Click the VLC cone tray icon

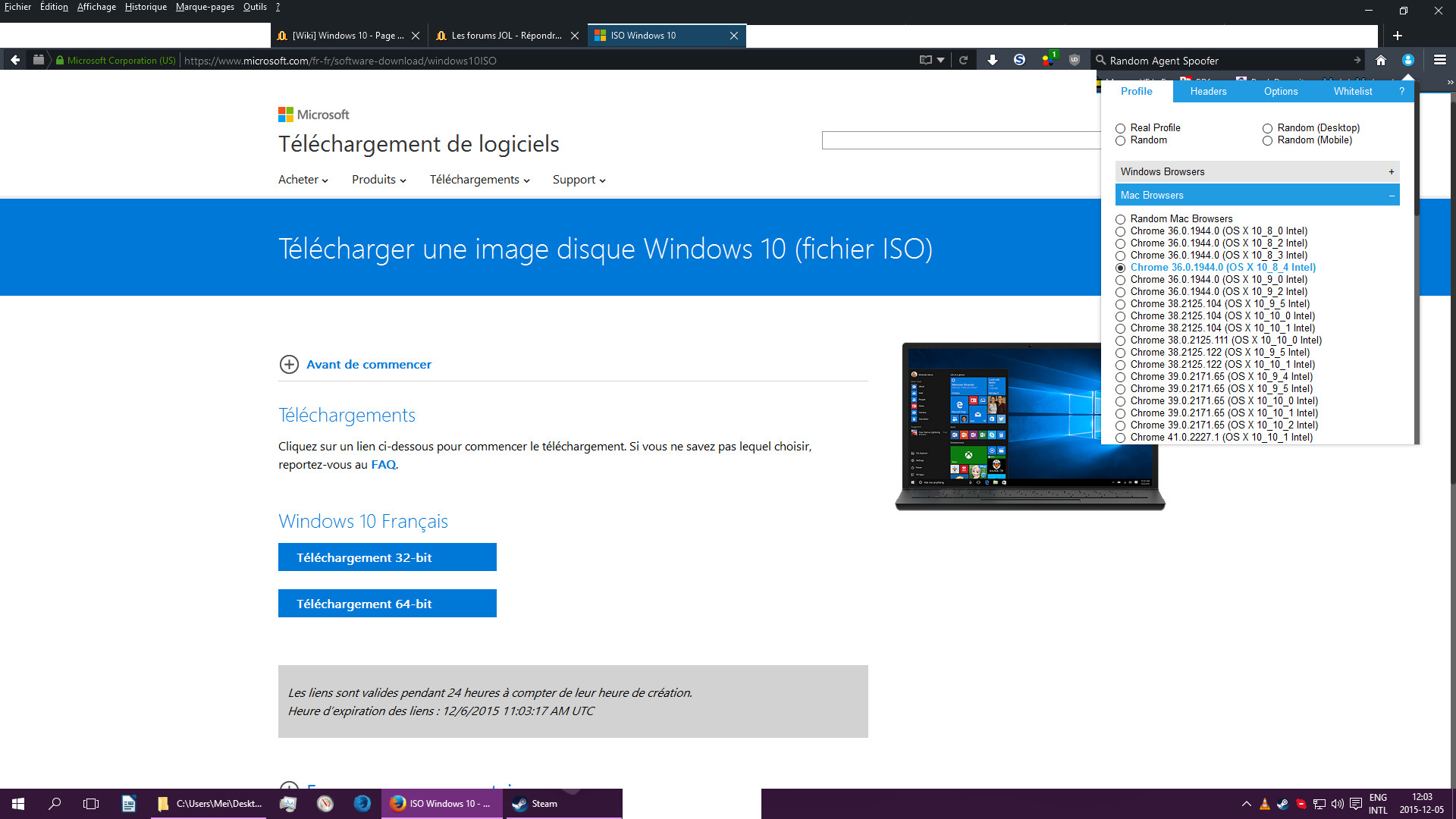1264,804
